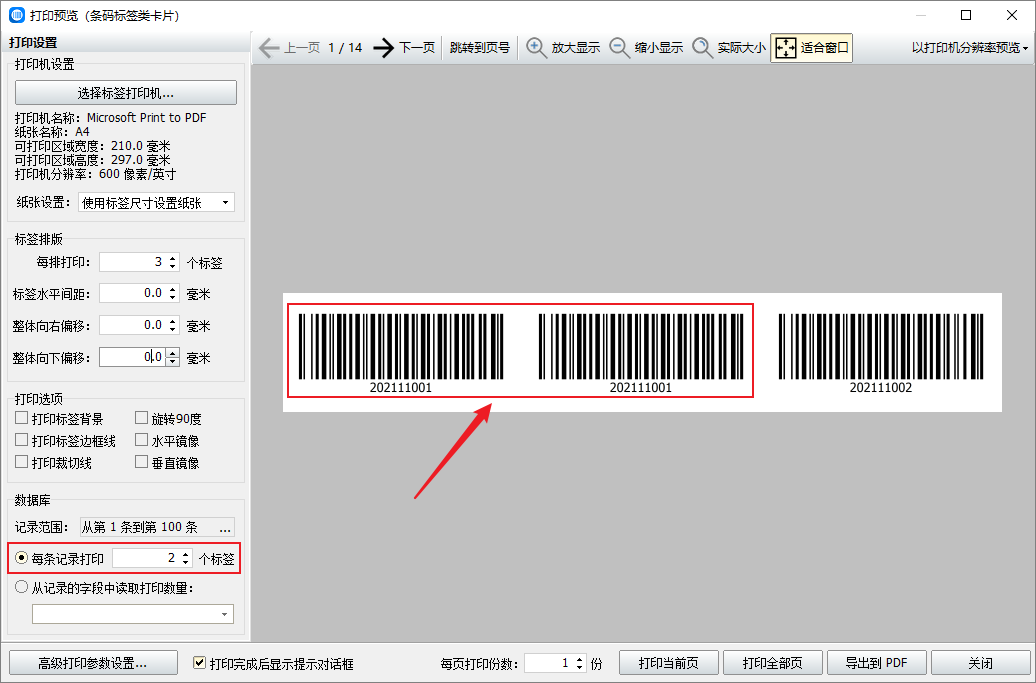This screenshot has width=1036, height=683.
Task: Uncheck show dialog after printing checkbox
Action: point(200,663)
